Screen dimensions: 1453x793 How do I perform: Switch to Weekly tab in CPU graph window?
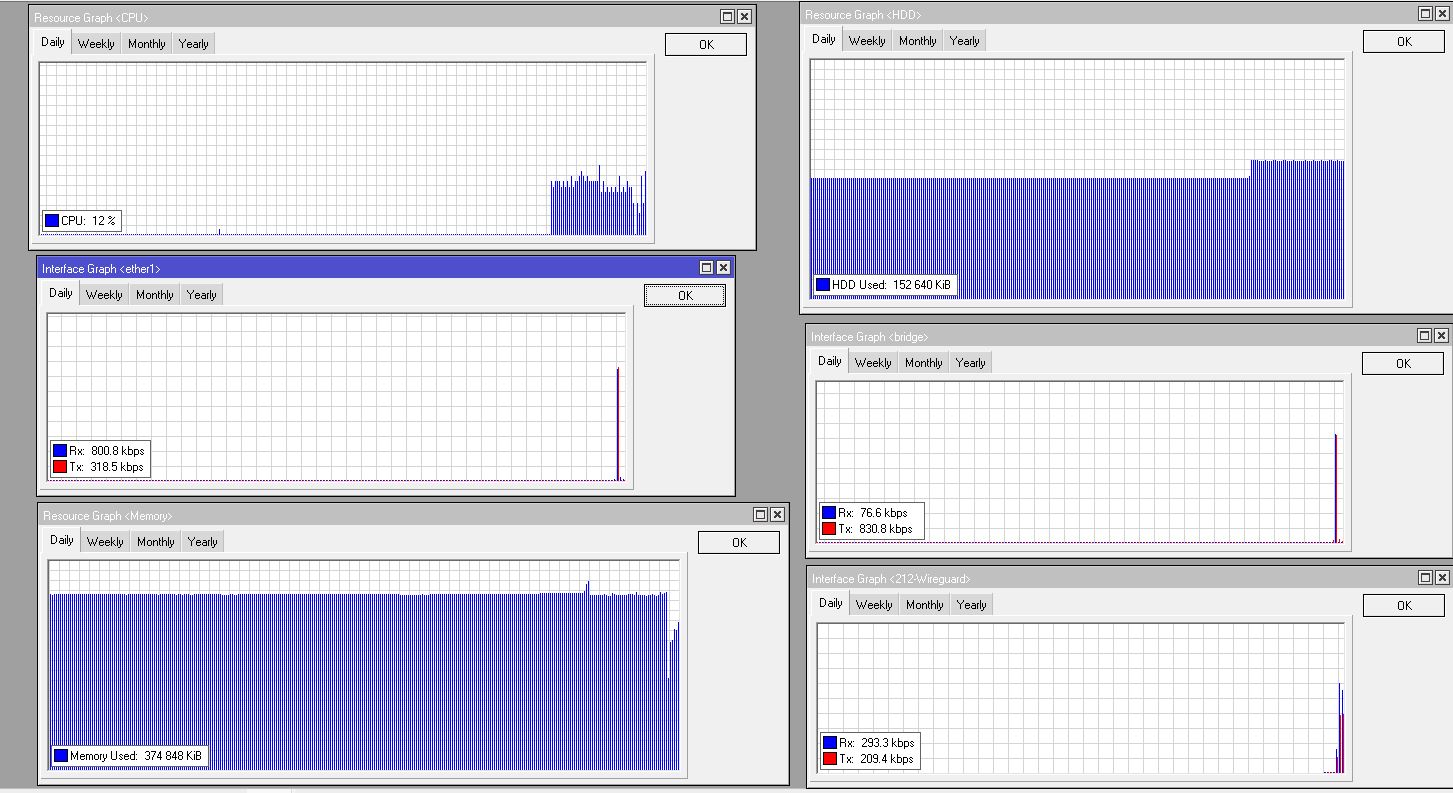tap(96, 44)
